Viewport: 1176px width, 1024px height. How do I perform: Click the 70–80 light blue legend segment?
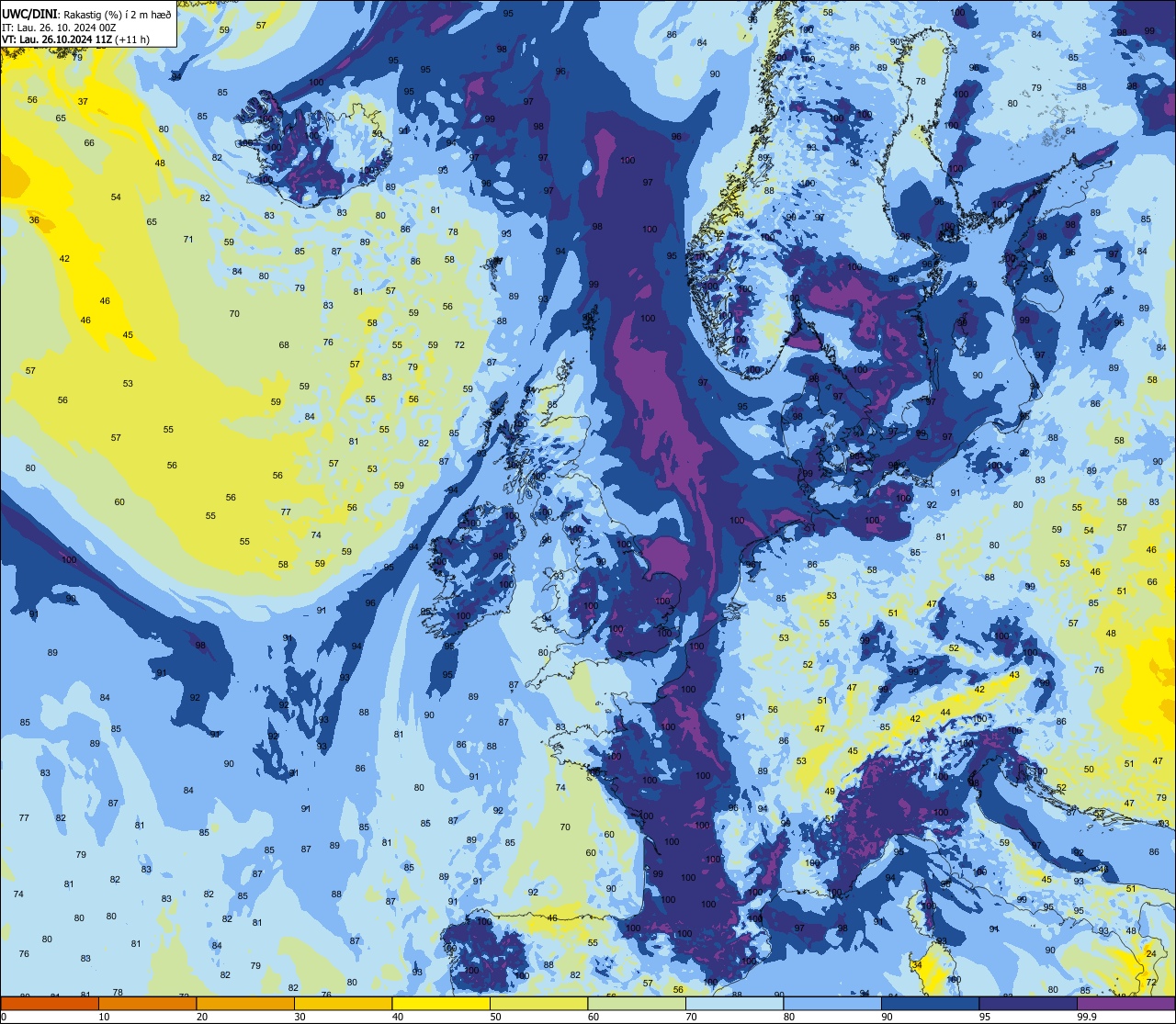734,1004
